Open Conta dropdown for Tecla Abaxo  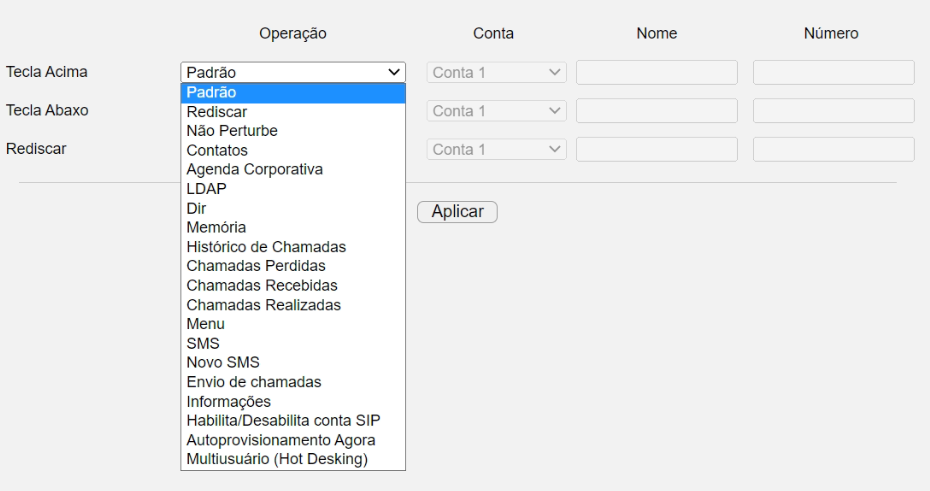point(496,111)
